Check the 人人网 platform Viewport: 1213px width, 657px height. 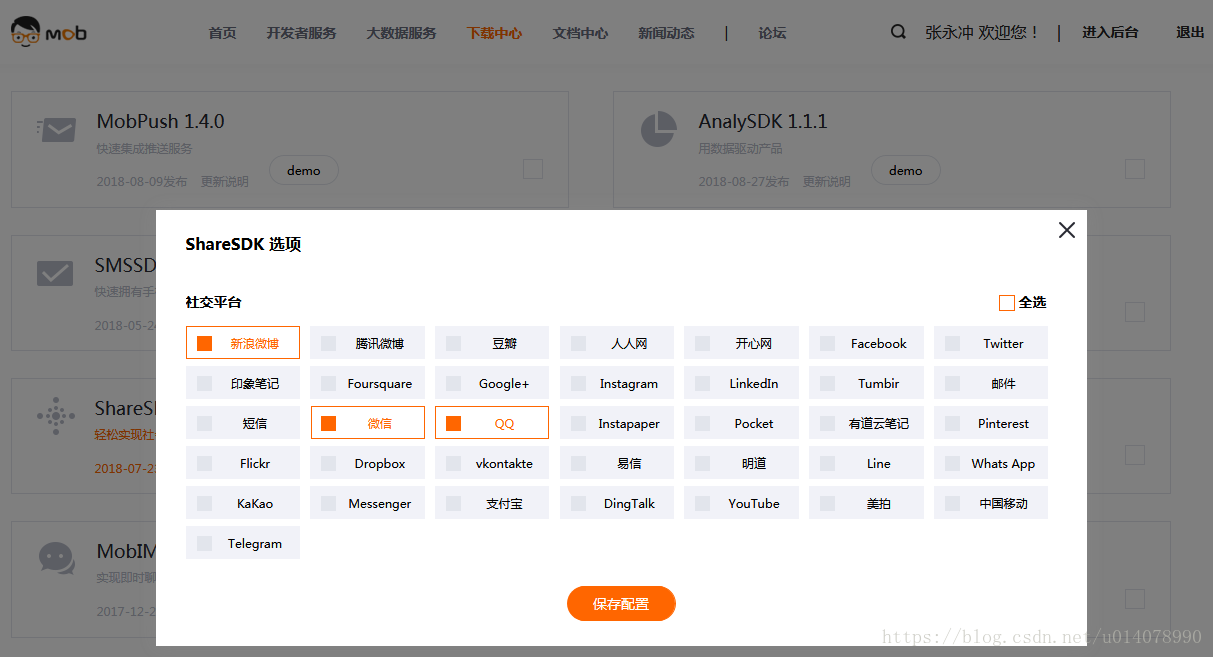point(617,343)
